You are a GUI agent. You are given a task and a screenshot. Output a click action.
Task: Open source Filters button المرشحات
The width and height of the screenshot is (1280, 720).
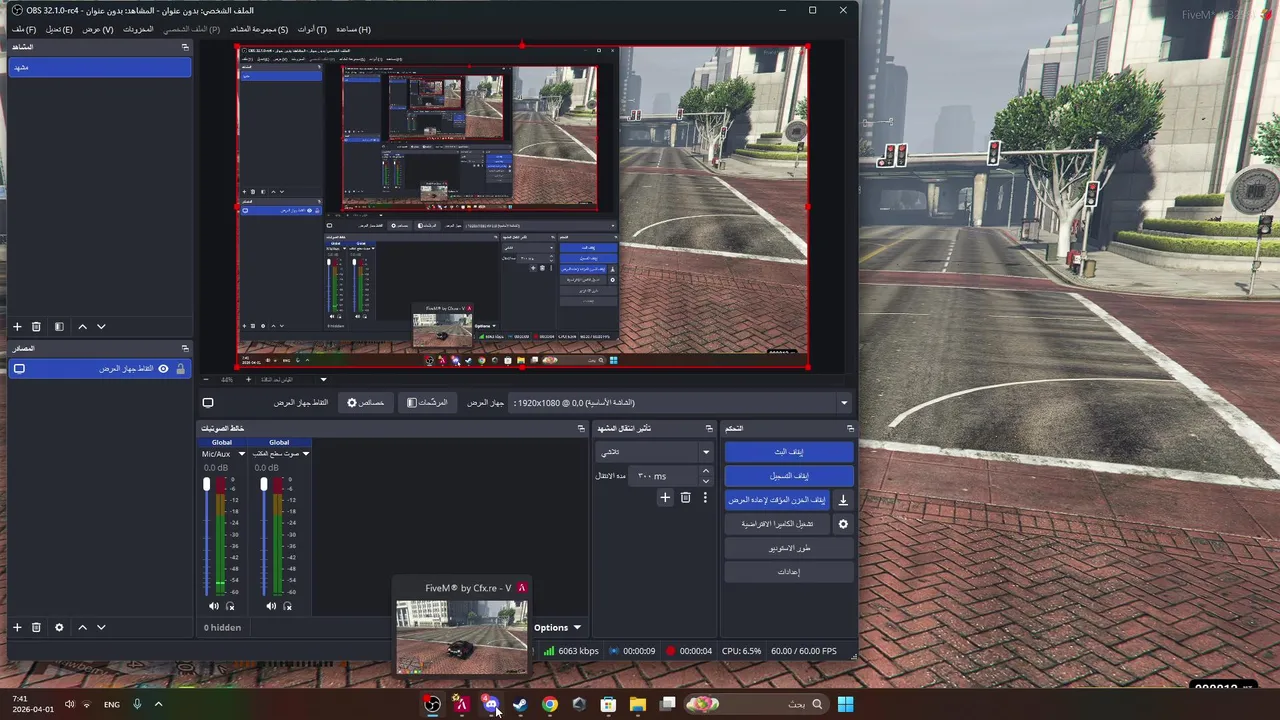point(427,402)
